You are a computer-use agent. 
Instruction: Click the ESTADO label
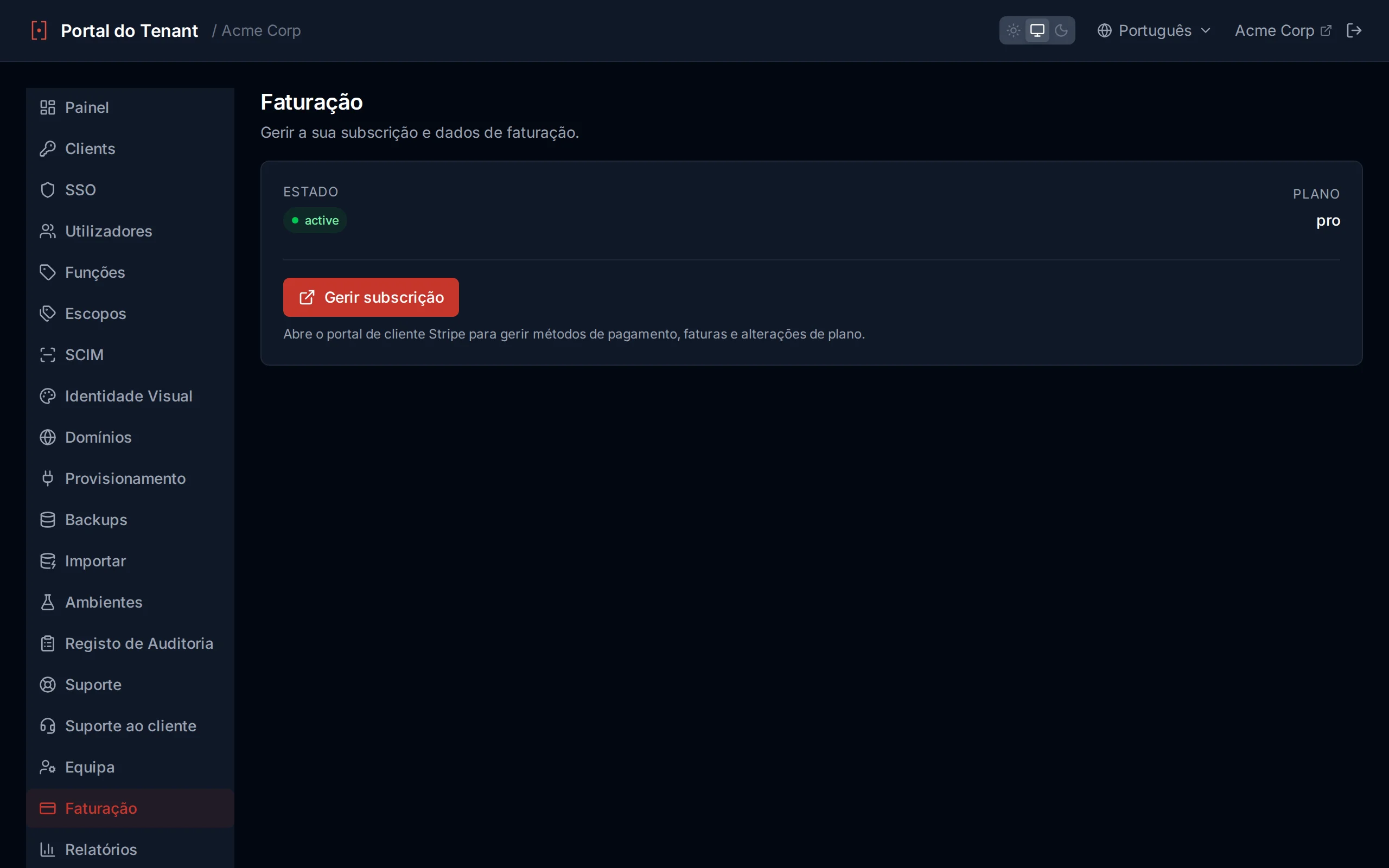(310, 192)
